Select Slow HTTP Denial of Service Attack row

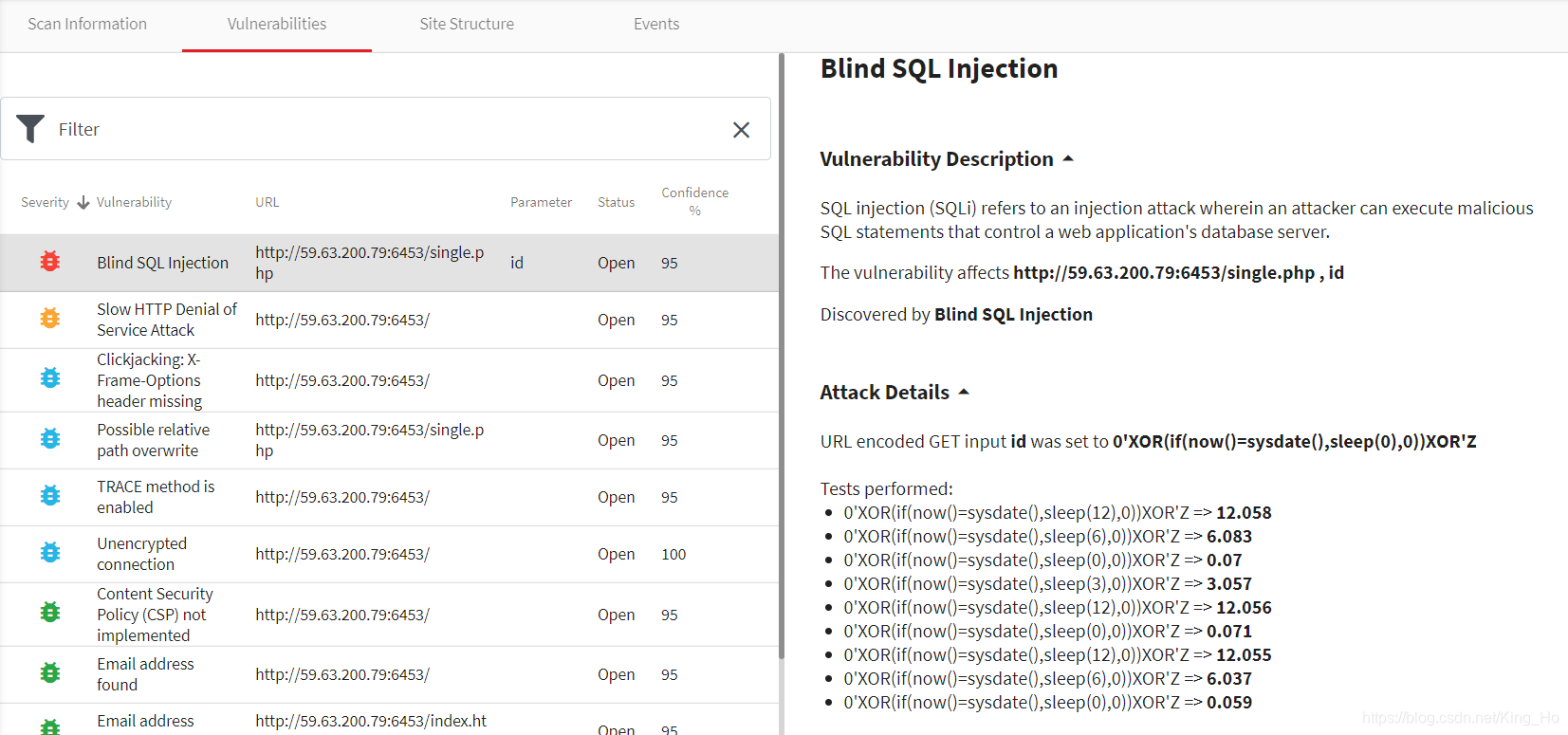pos(389,320)
